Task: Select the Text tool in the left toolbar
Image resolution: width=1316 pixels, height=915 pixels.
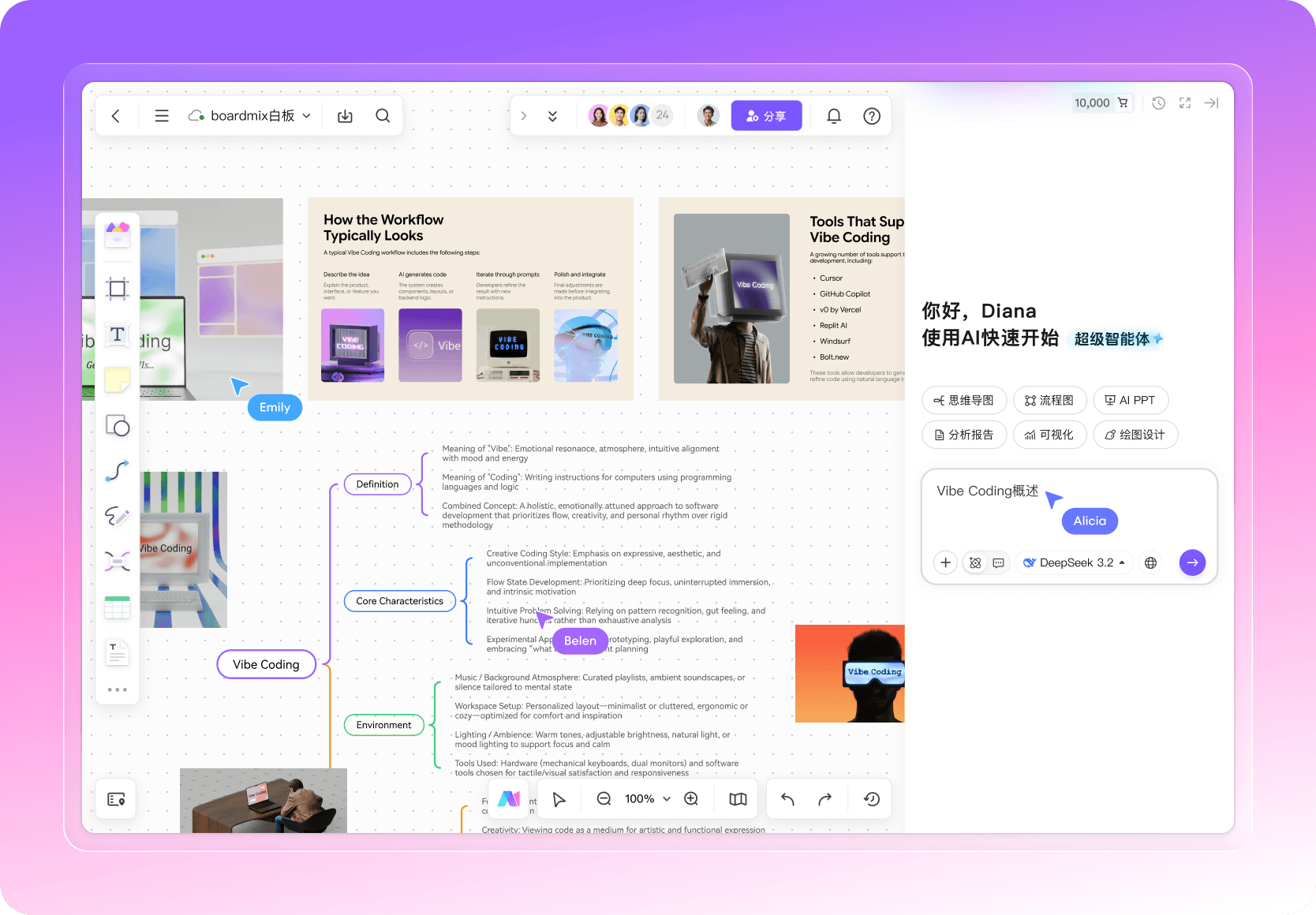Action: 117,334
